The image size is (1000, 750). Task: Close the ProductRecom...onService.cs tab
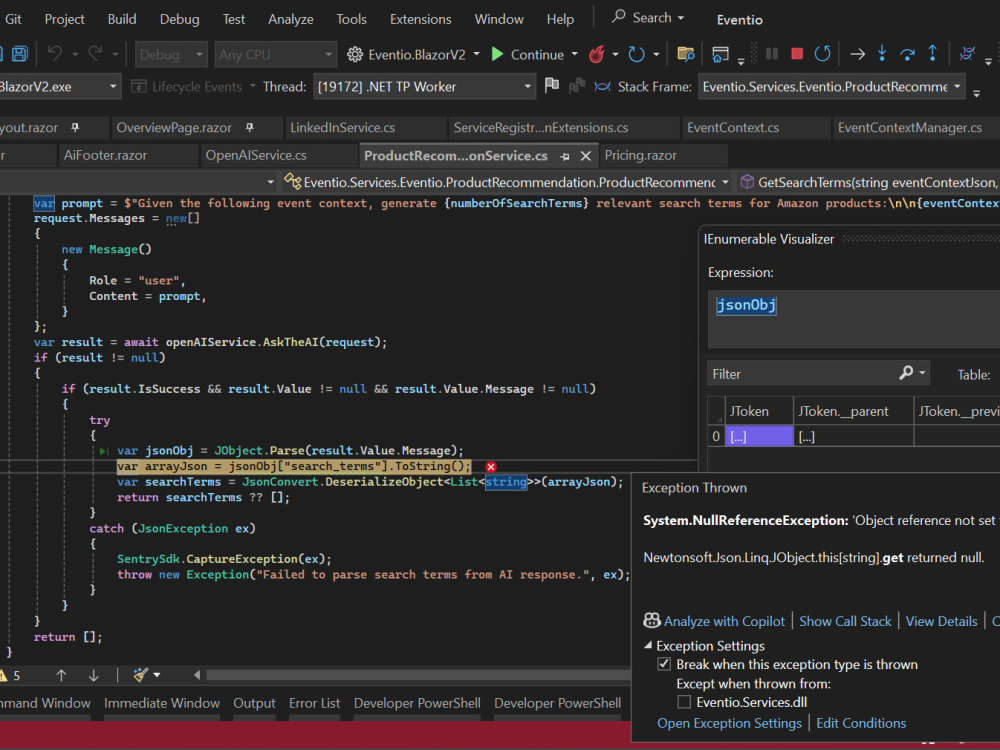coord(585,156)
